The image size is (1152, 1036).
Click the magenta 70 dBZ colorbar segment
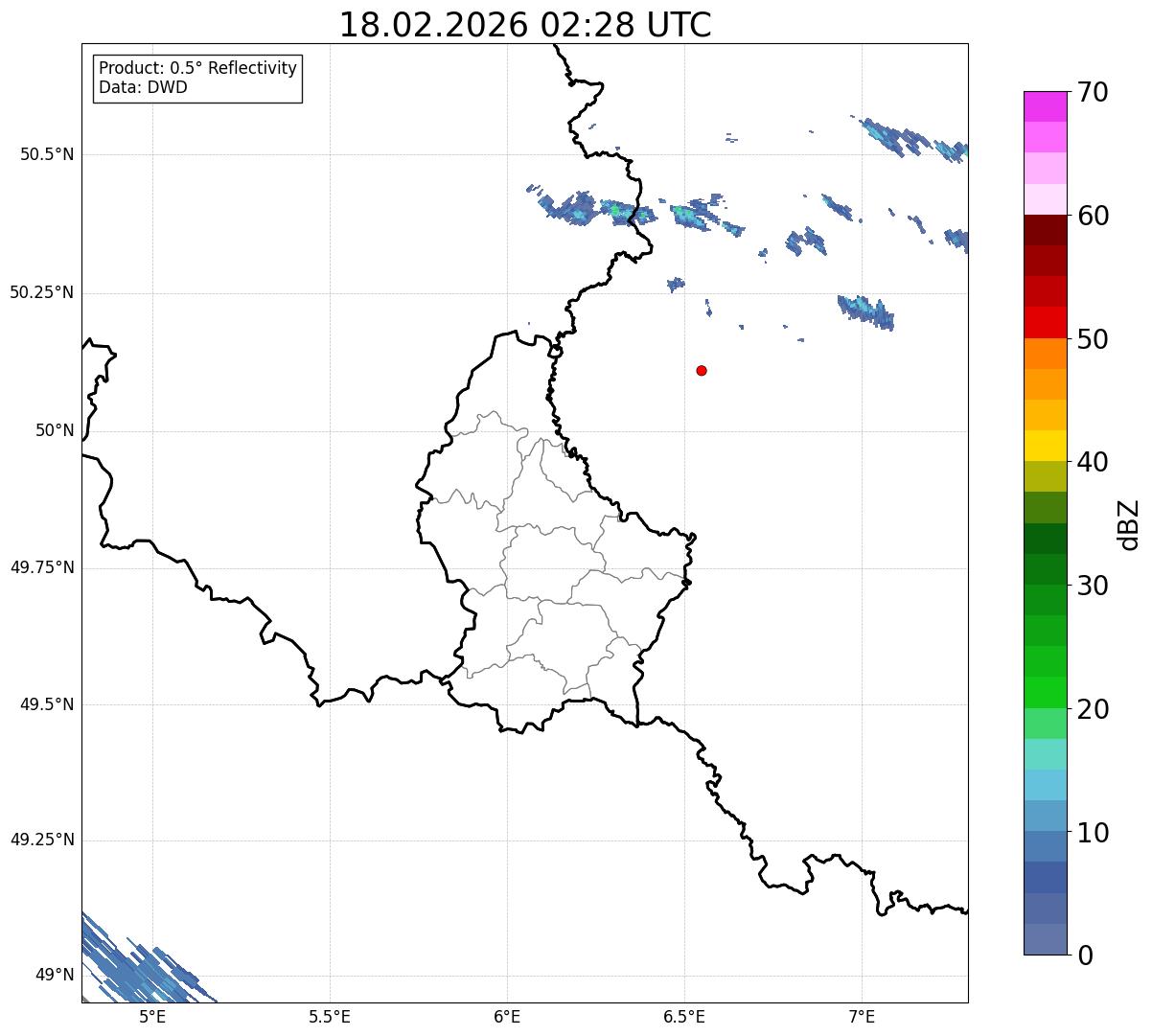1045,106
